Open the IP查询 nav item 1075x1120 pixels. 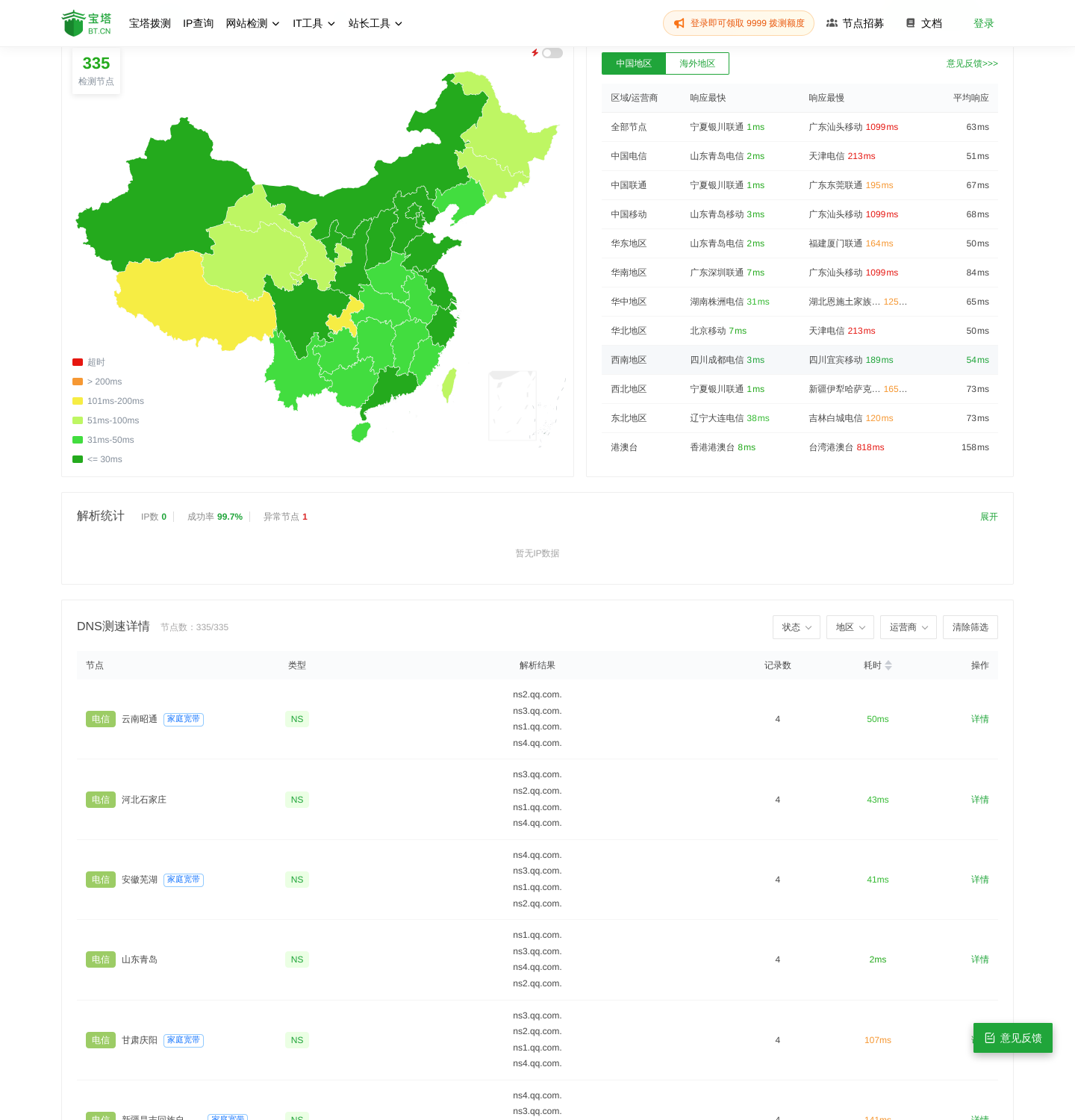tap(199, 23)
